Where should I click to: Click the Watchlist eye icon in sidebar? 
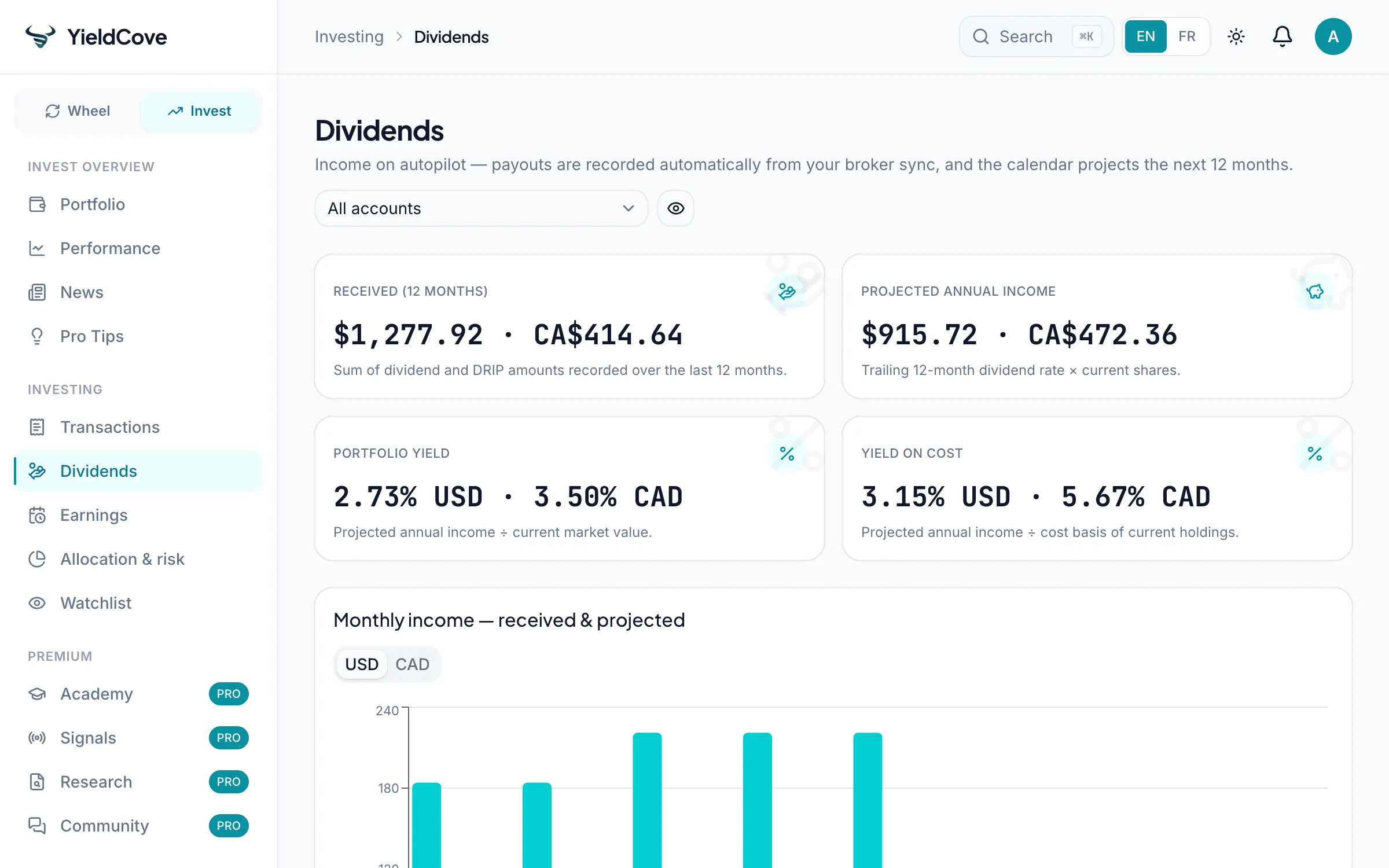click(x=37, y=603)
